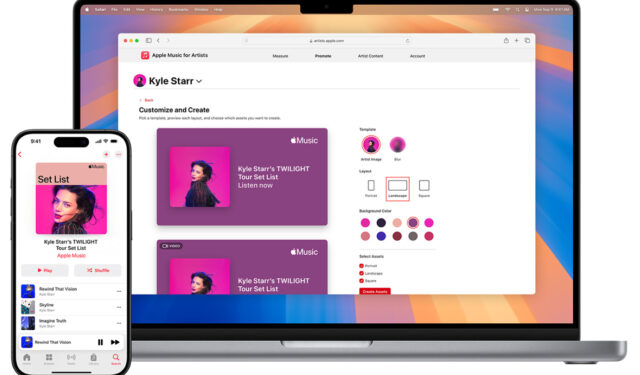The width and height of the screenshot is (640, 375).
Task: Click the tab overview icon in Safari
Action: point(527,40)
